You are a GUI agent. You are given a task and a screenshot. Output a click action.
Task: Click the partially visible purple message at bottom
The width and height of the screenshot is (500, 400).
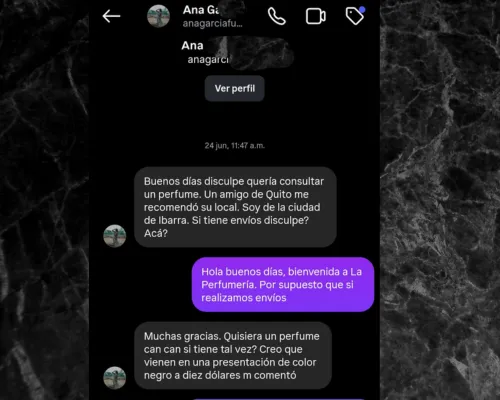tap(280, 399)
